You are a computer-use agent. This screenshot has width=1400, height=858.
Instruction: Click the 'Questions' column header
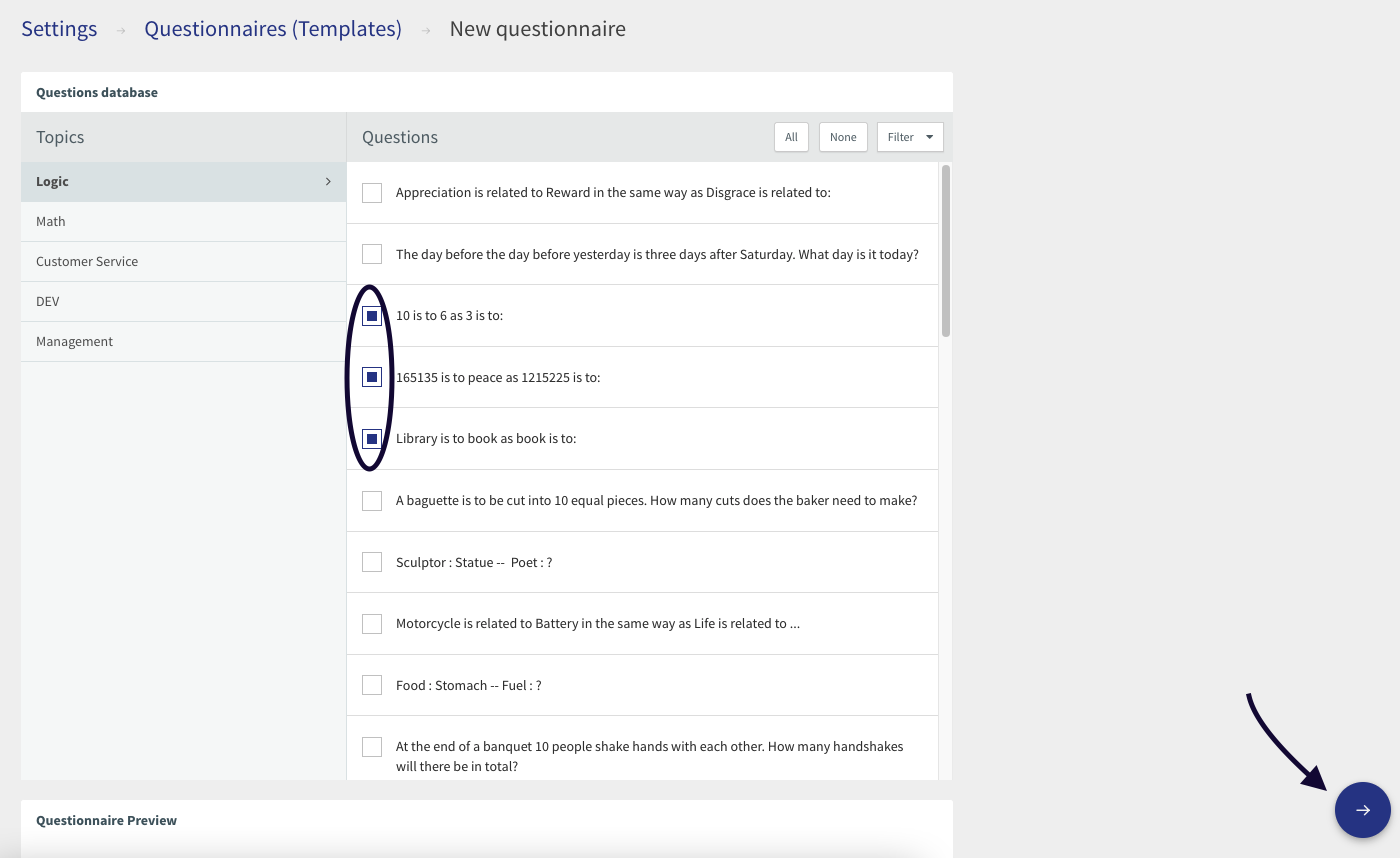(400, 137)
